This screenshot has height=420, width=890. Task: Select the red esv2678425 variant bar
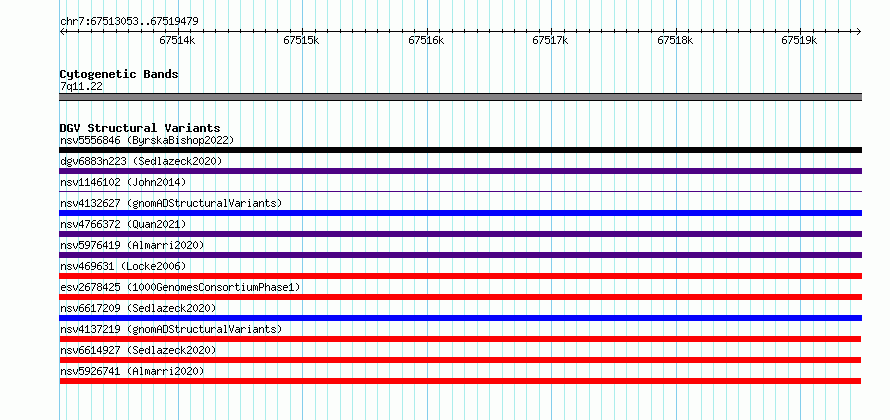coord(461,297)
